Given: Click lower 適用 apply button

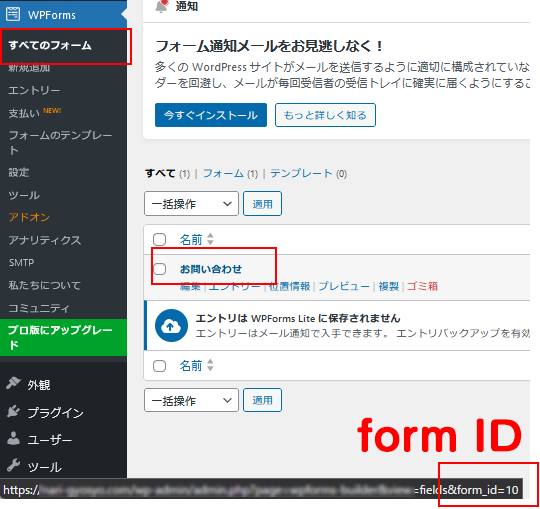Looking at the screenshot, I should pos(262,400).
